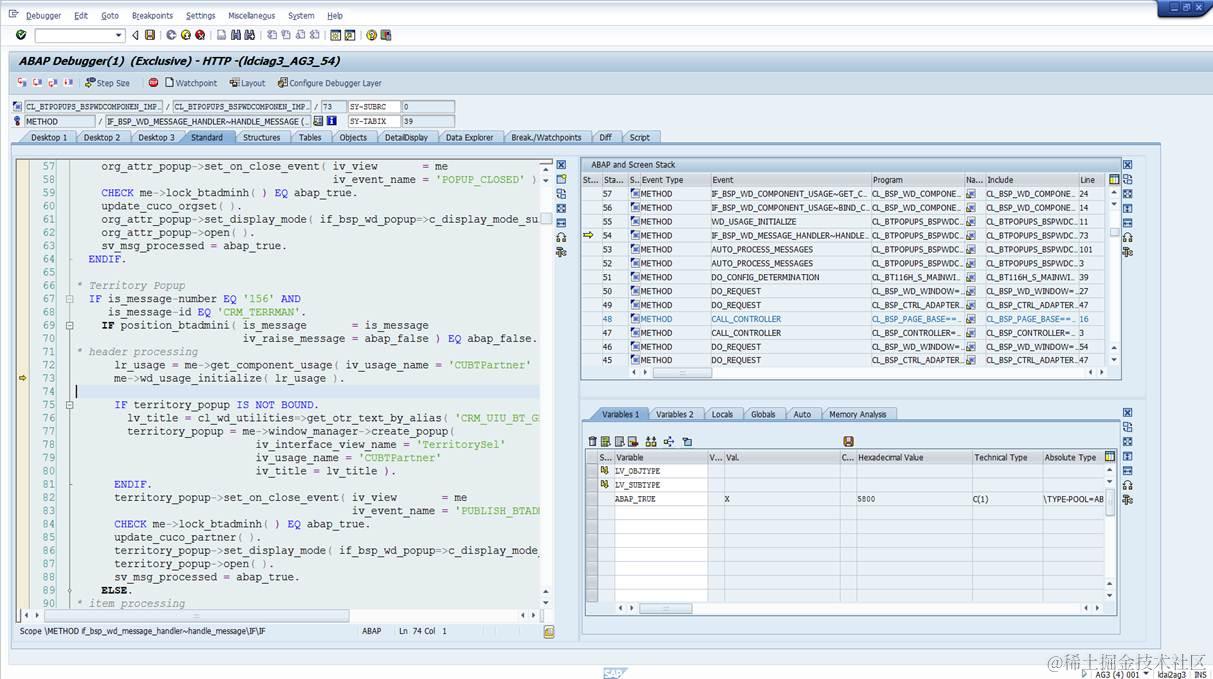Click the Customize Local Layout icon
The image size is (1213, 679).
point(386,35)
